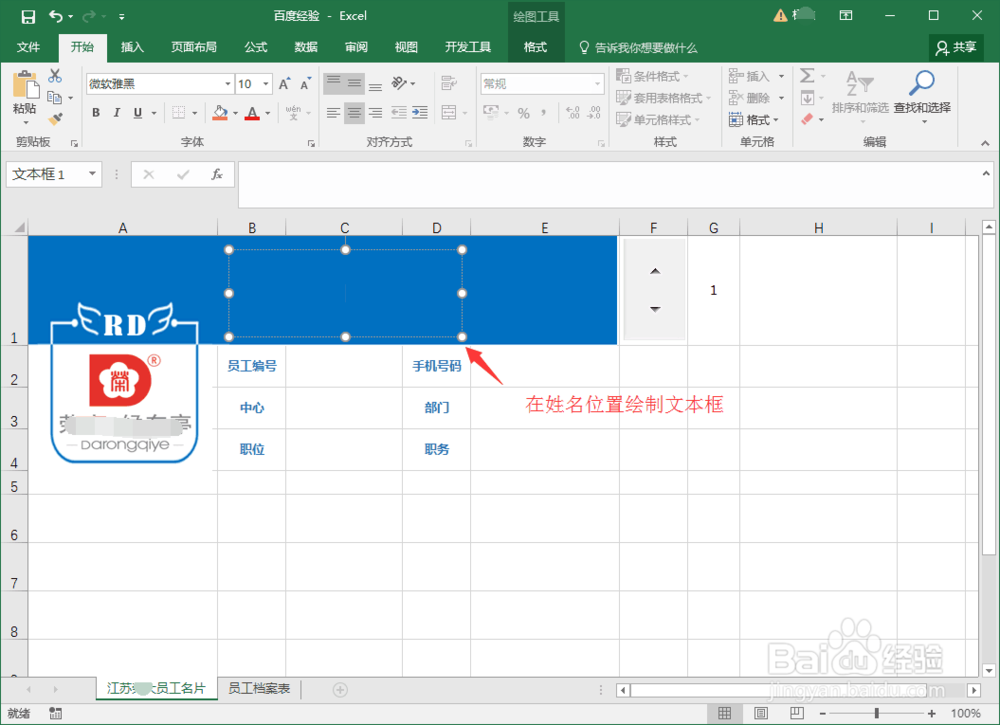
Task: Increase font size with large A icon
Action: point(284,84)
